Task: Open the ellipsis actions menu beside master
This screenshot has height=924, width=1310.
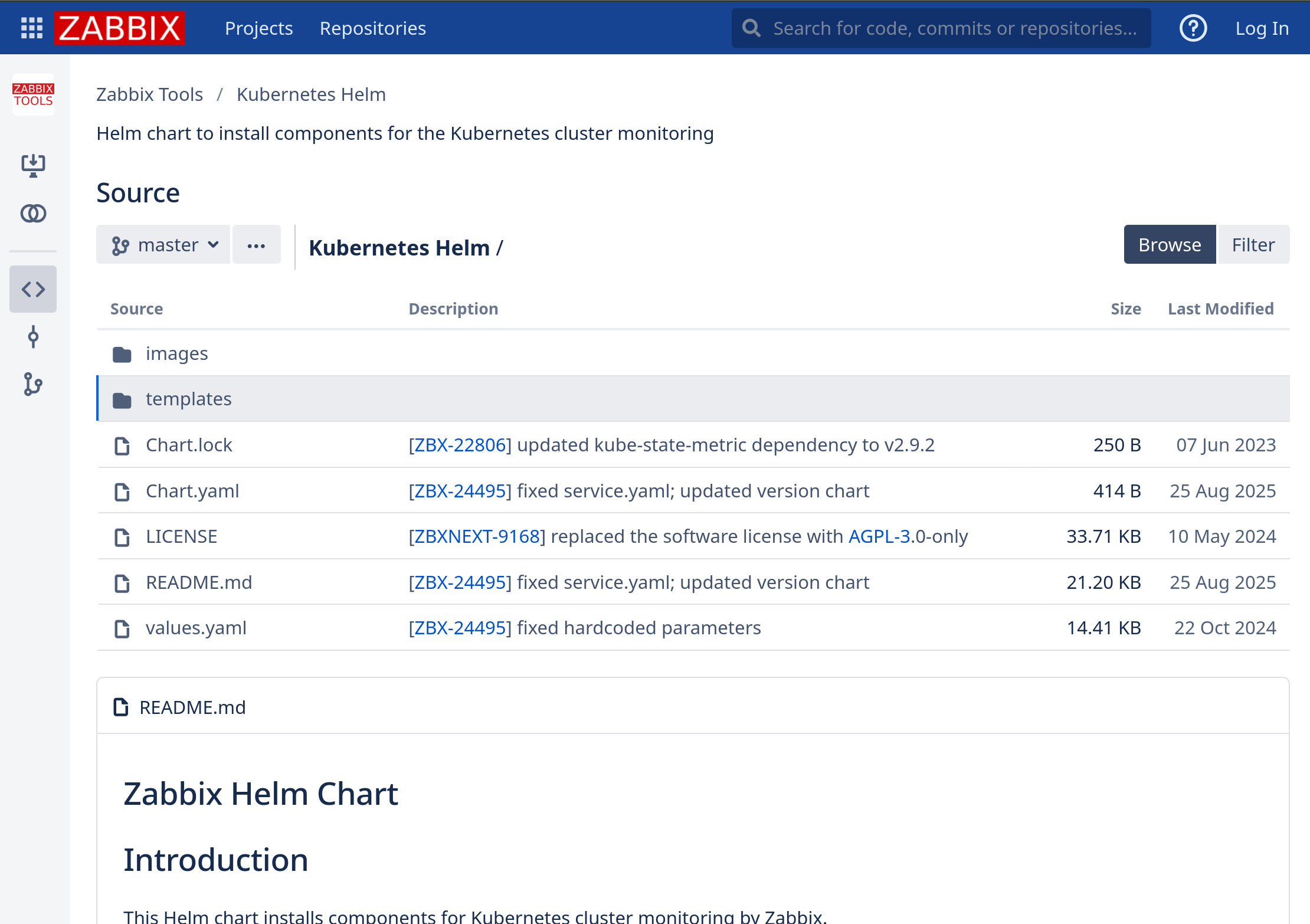Action: 256,244
